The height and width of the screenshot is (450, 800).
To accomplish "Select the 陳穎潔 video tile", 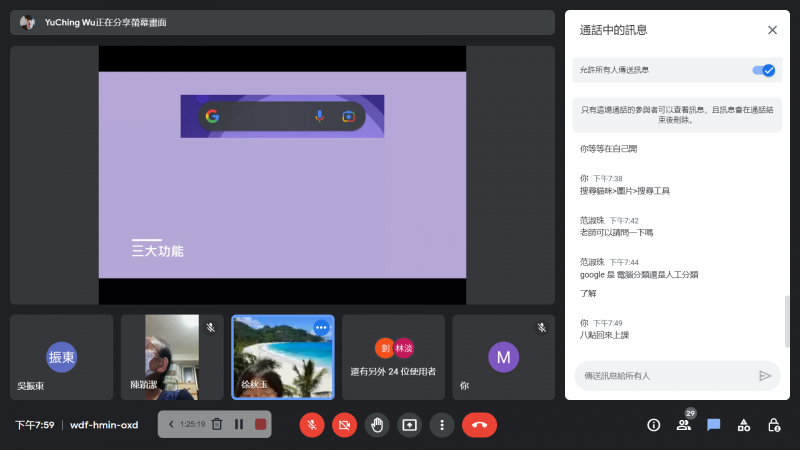I will [x=172, y=357].
